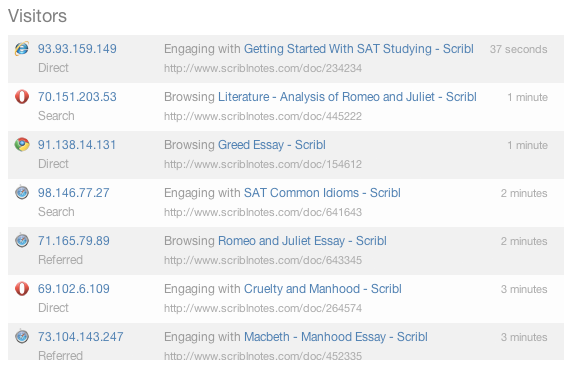
Task: Select visitor IP 69.102.6.109
Action: click(73, 289)
